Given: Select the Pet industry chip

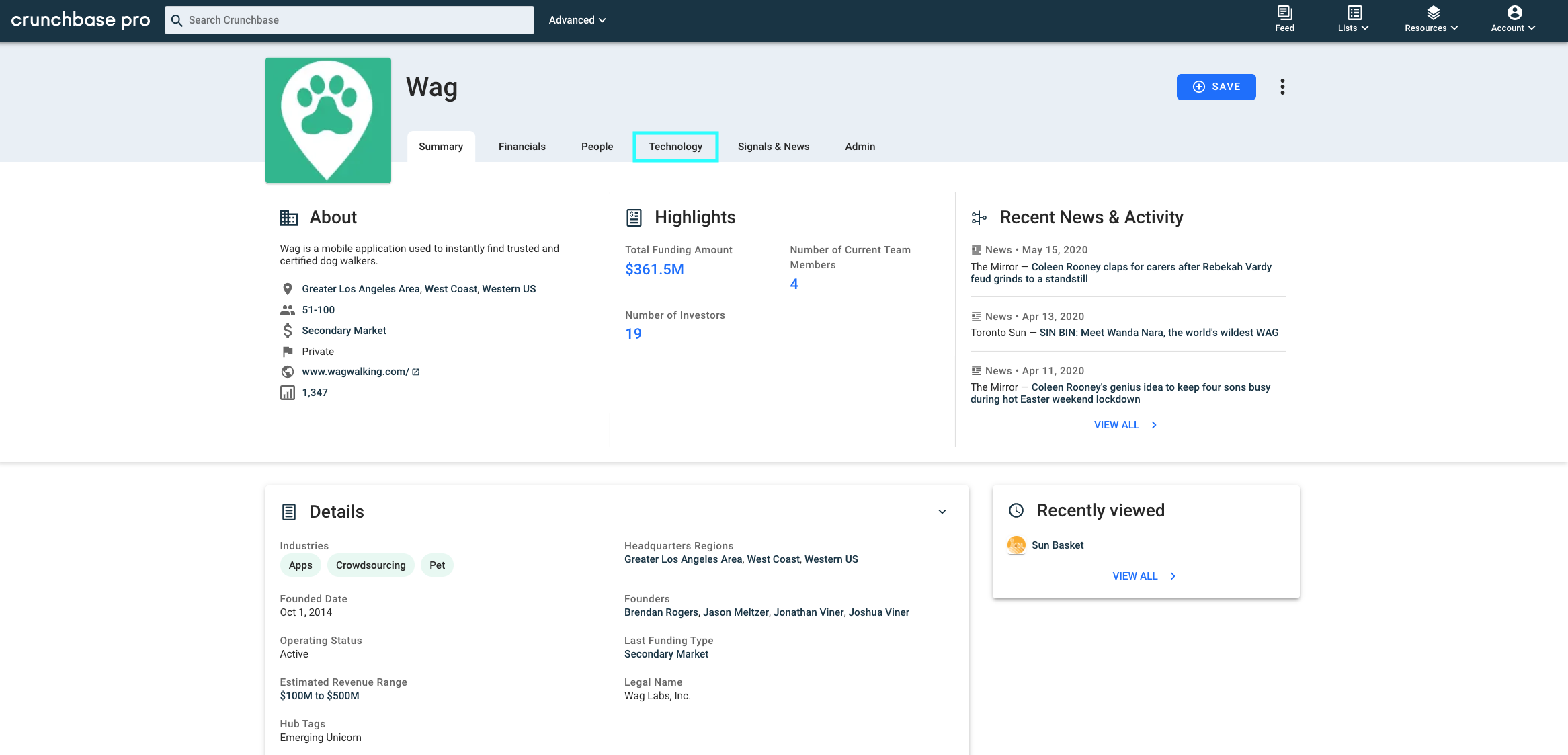Looking at the screenshot, I should click(x=437, y=565).
